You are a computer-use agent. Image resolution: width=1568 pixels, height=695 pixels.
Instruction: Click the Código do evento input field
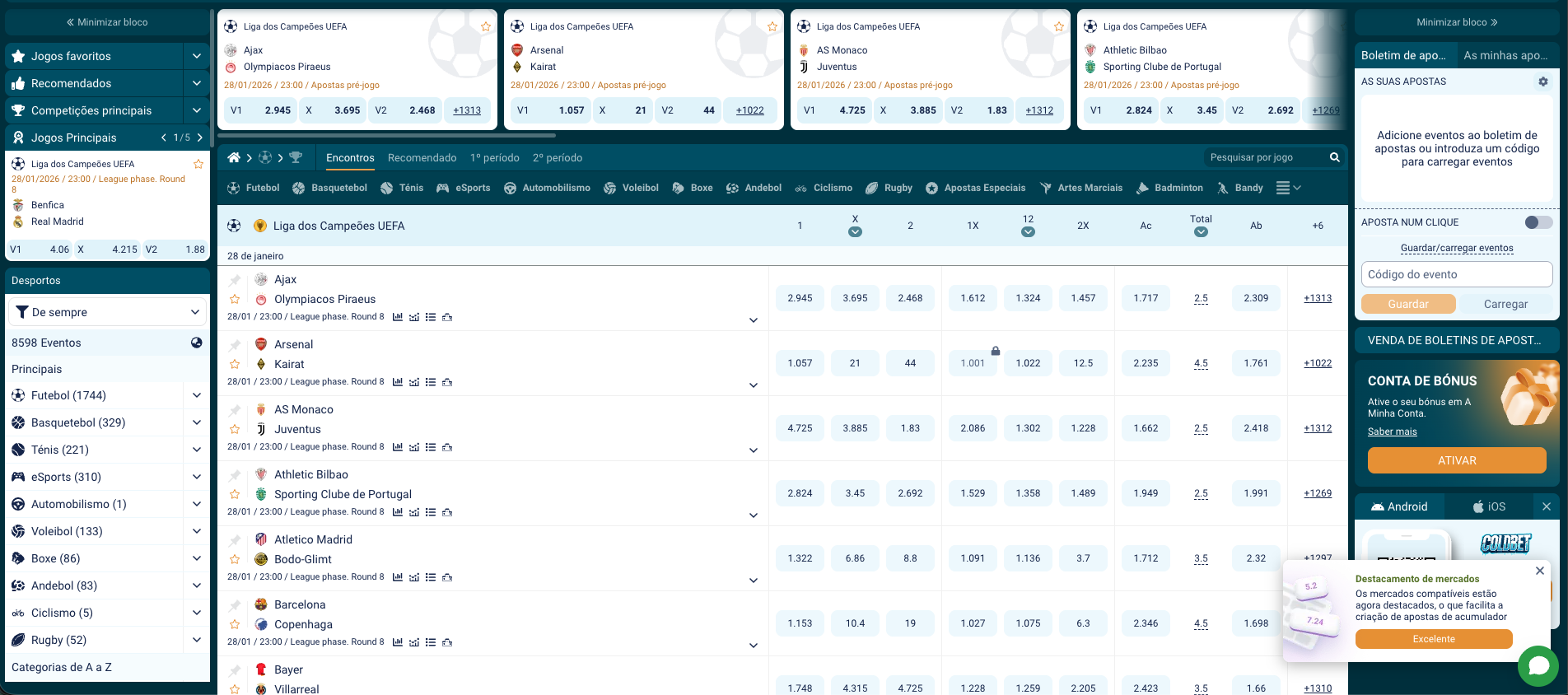(1456, 274)
